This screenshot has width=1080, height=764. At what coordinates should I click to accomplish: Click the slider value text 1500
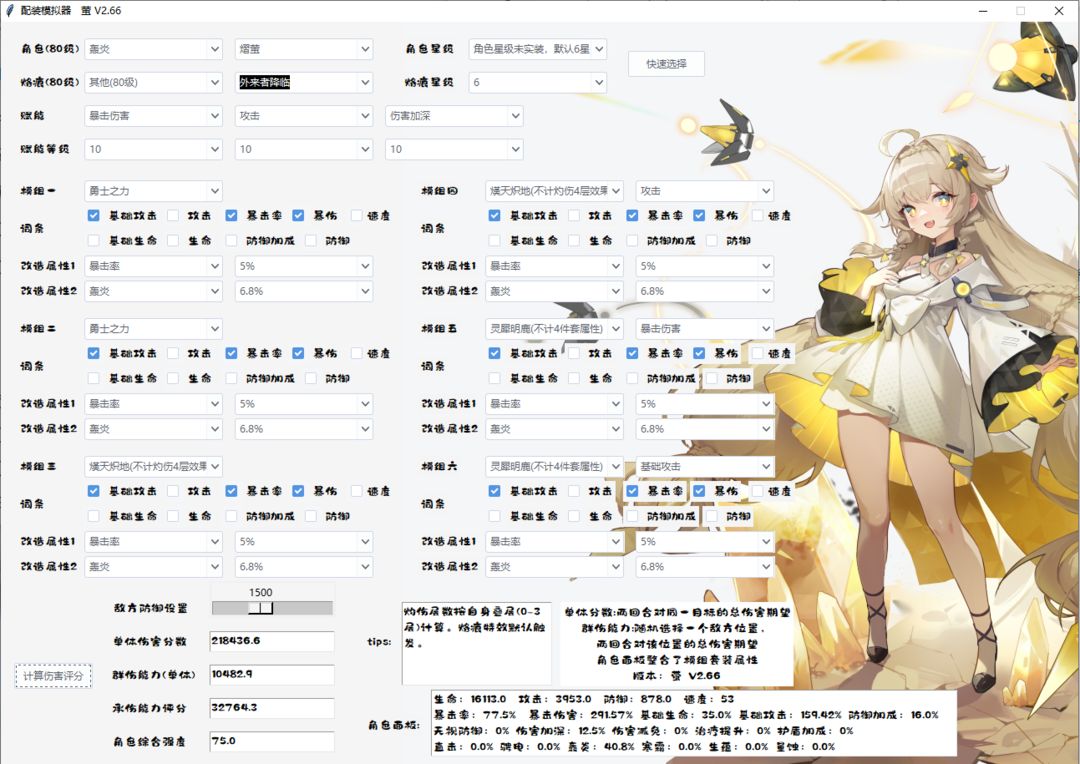click(261, 592)
